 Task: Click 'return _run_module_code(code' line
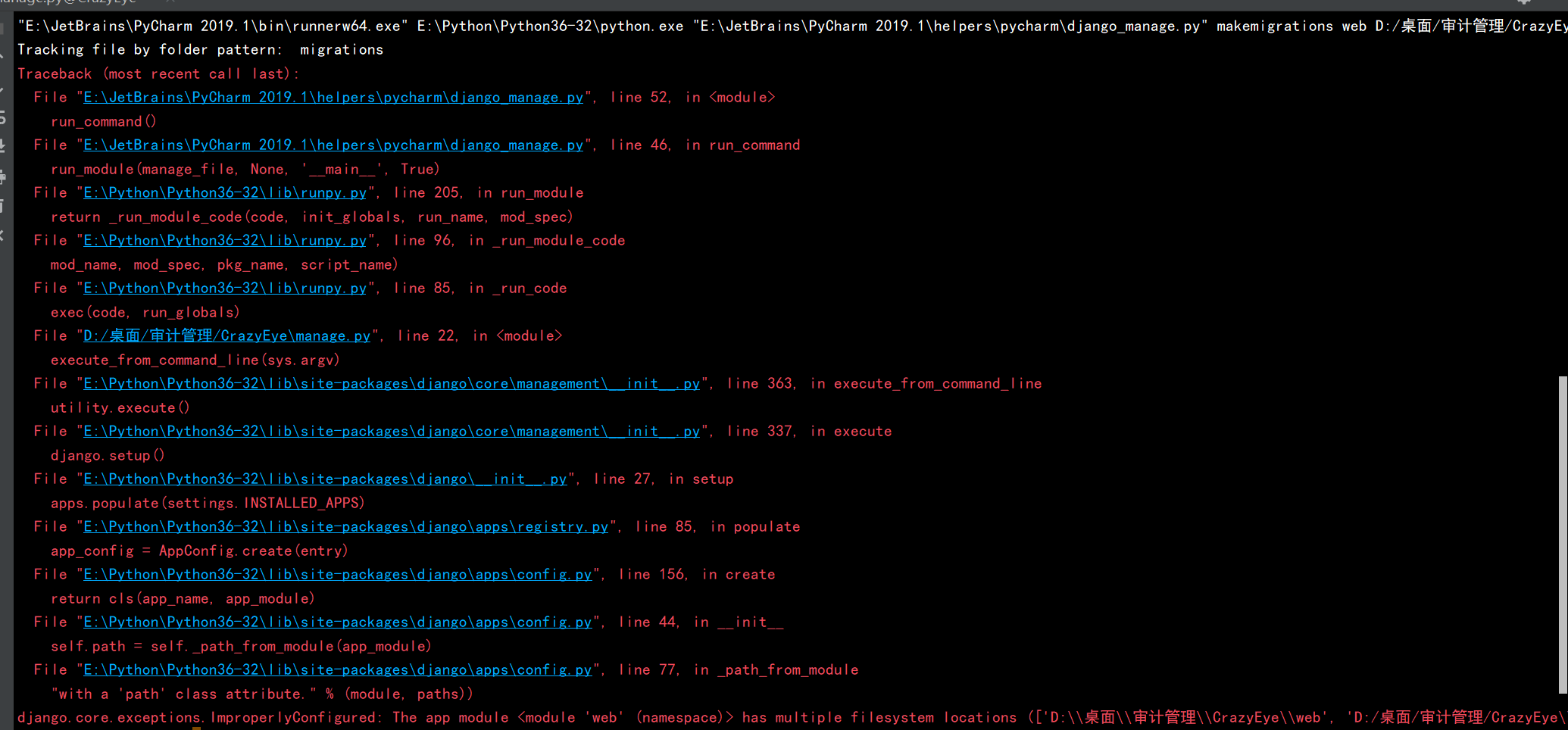[312, 217]
